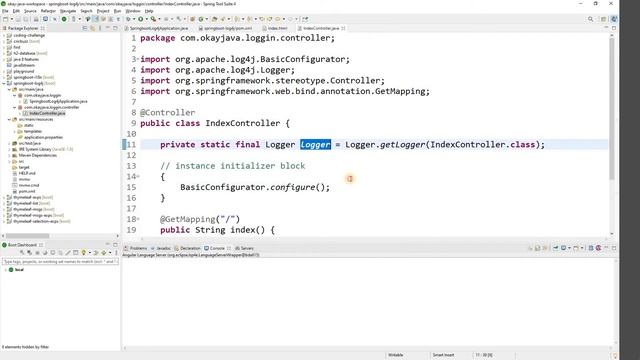Image resolution: width=640 pixels, height=360 pixels.
Task: Click the Print toolbar icon
Action: (36, 19)
